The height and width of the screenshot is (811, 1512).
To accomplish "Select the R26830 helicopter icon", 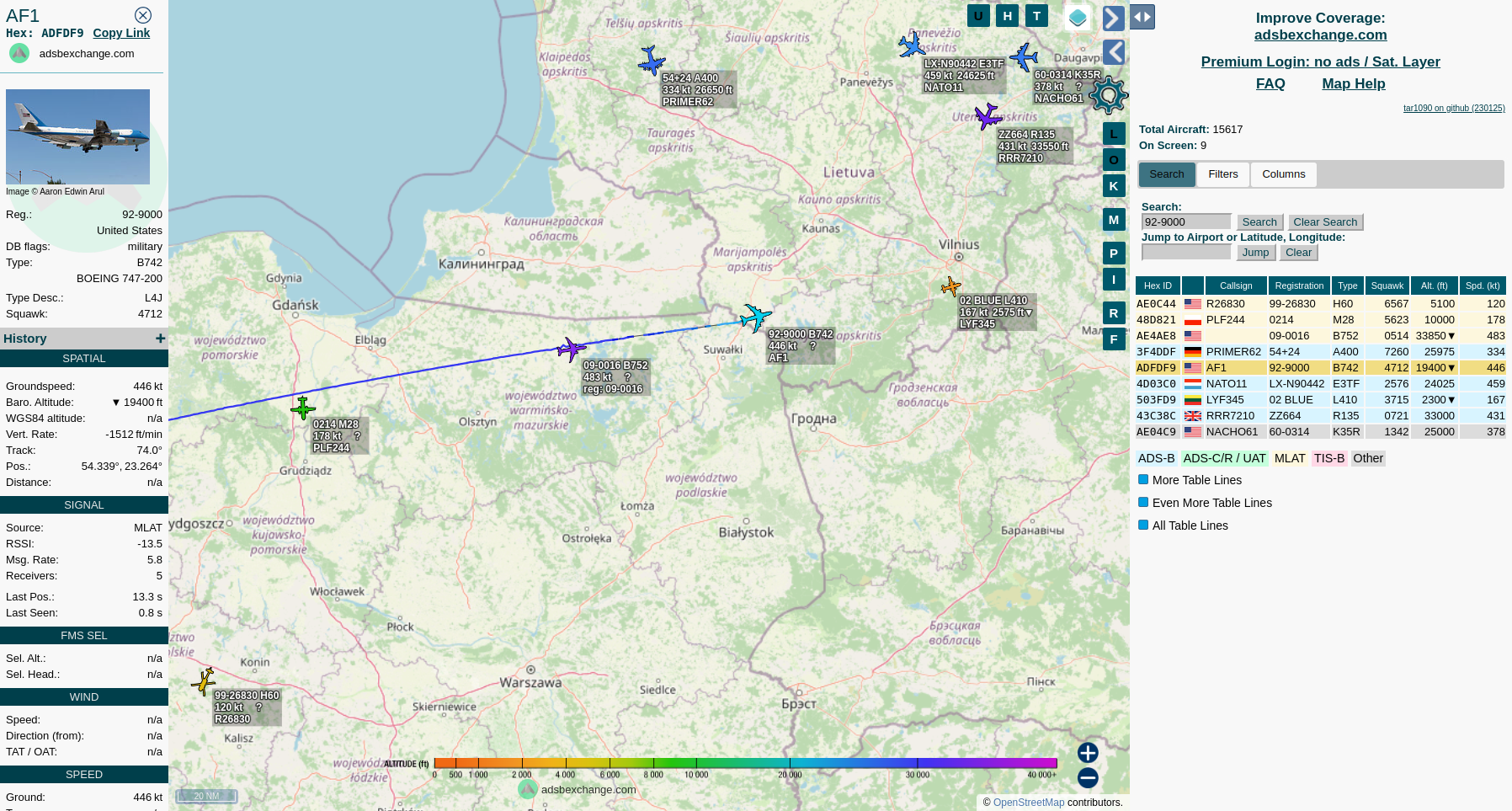I will pyautogui.click(x=204, y=680).
